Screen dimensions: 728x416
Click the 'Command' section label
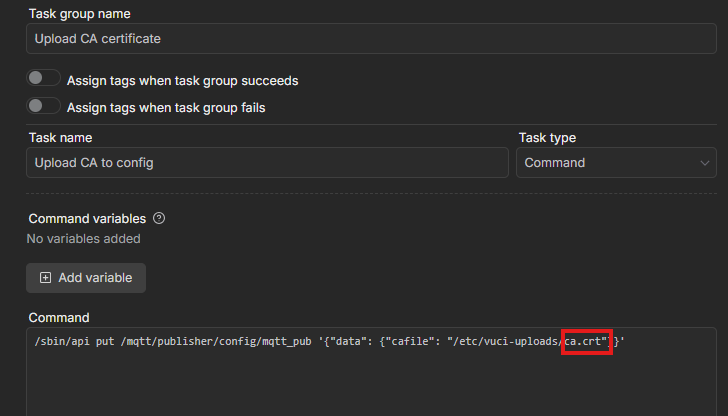[58, 317]
